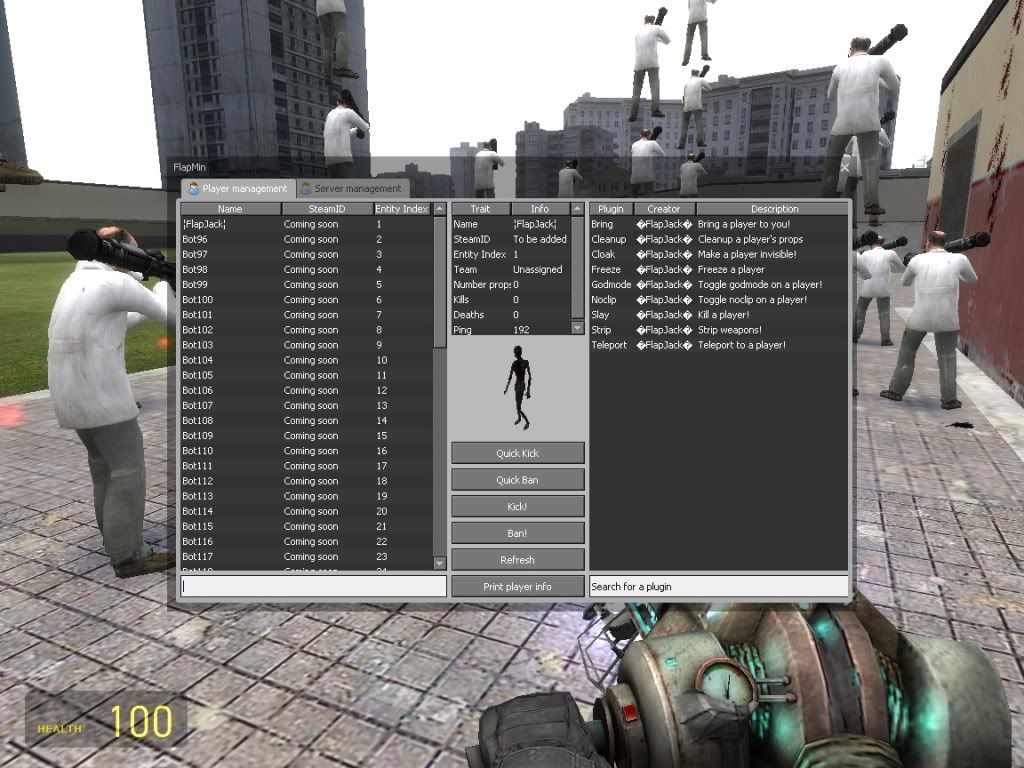
Task: Select player Bot117
Action: pos(306,556)
